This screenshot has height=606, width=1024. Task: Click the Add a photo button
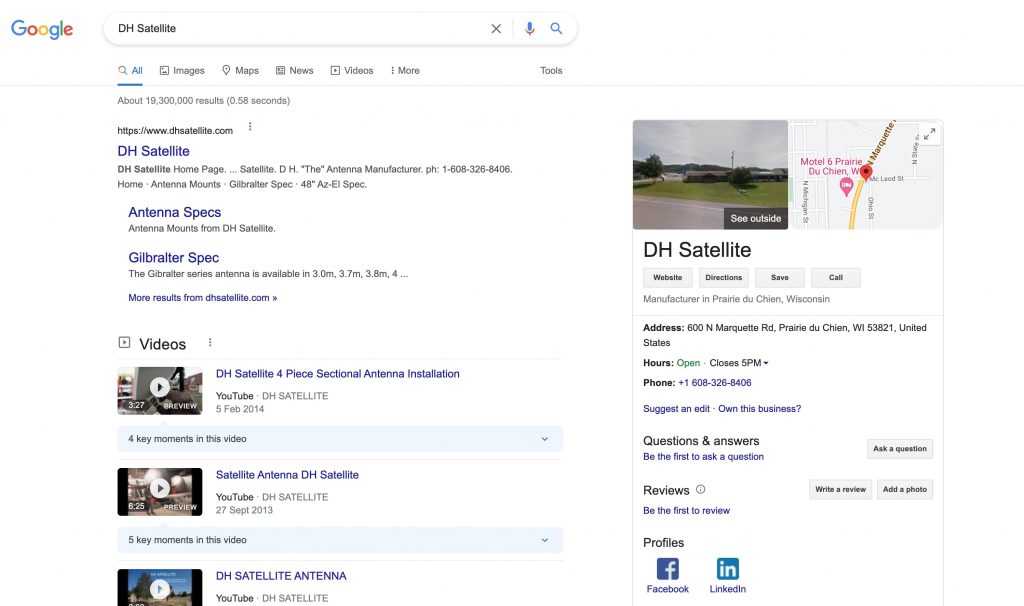click(904, 489)
